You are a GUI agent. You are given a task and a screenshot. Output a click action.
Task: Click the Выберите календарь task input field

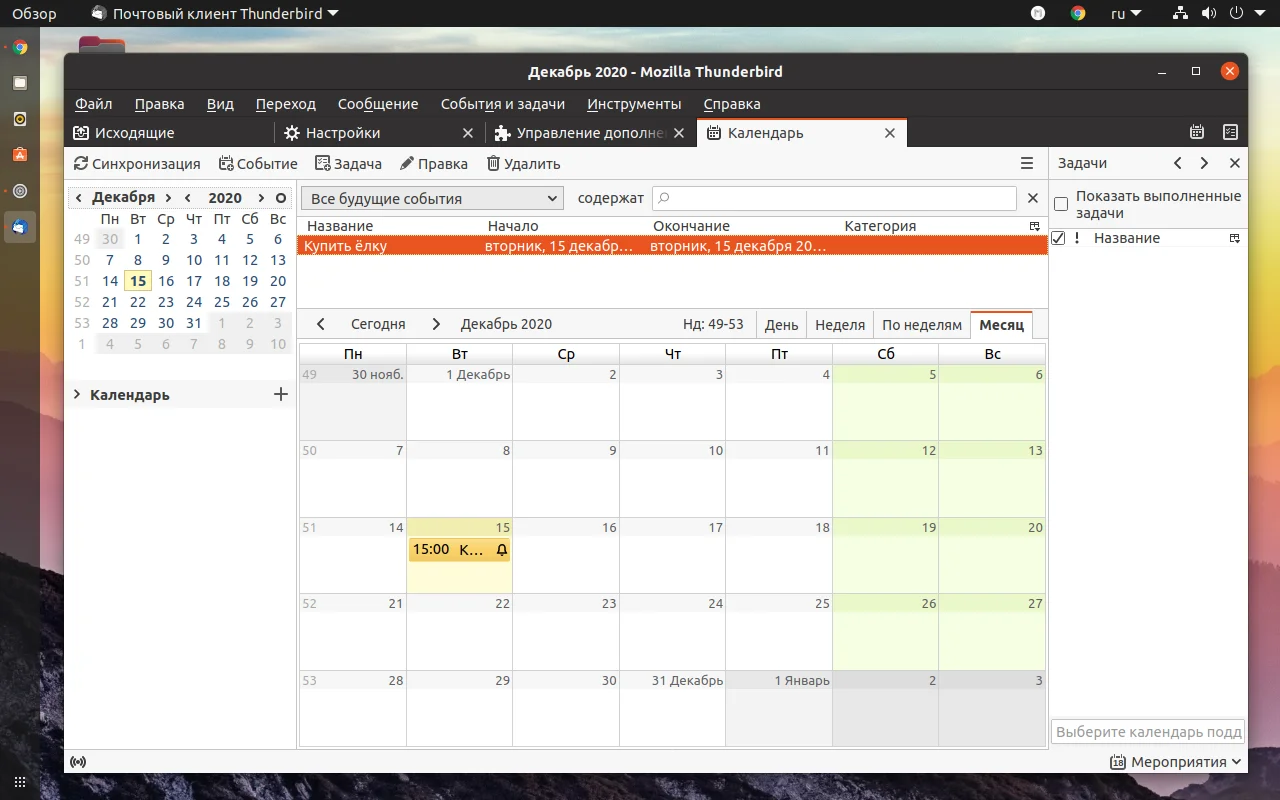[1148, 732]
